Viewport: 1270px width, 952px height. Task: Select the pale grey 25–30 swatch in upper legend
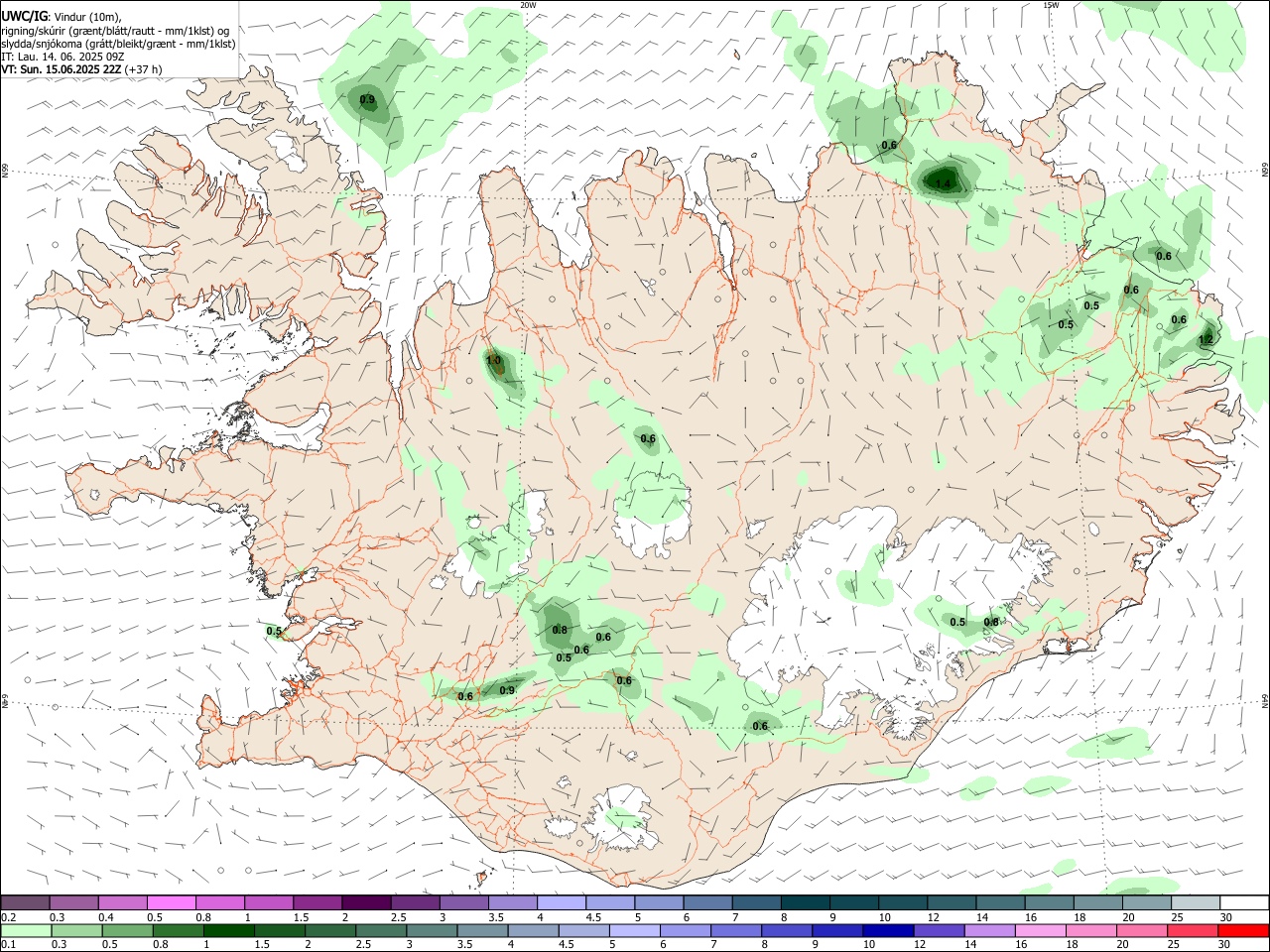[x=1196, y=902]
